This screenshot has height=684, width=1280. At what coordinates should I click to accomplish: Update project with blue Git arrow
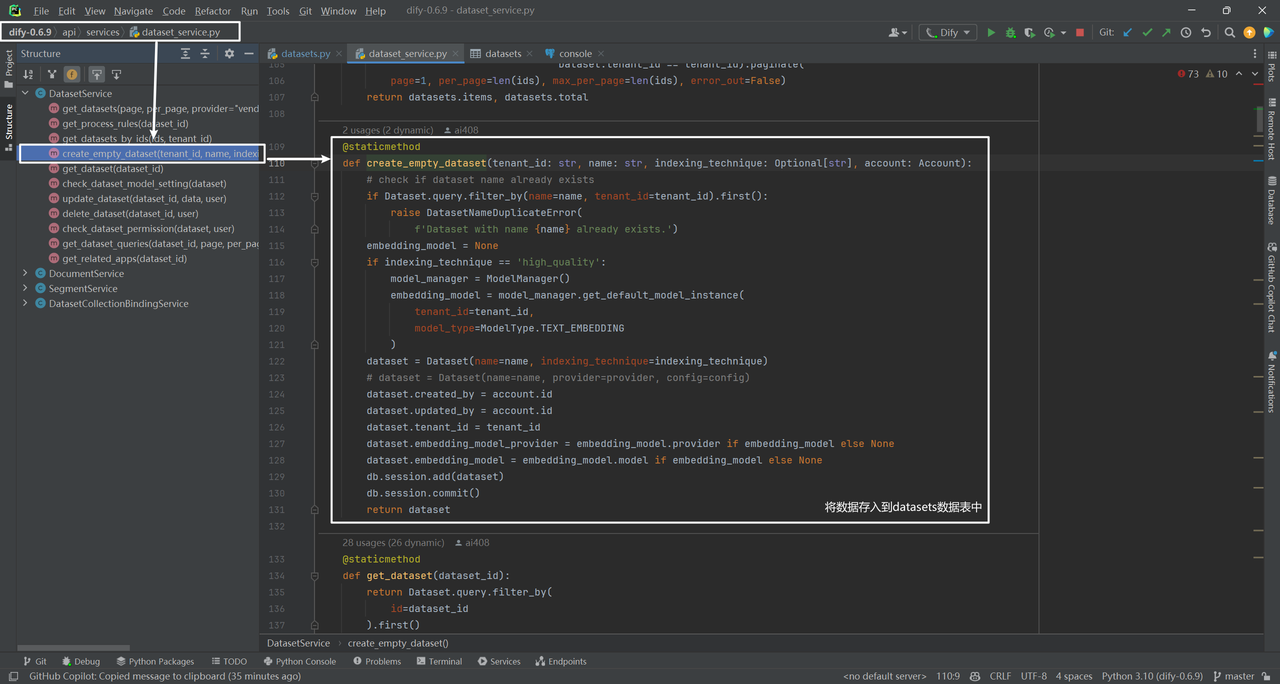click(x=1128, y=32)
